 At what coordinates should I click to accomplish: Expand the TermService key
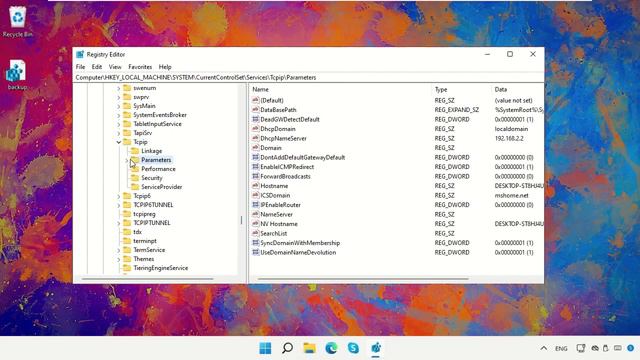[x=119, y=250]
